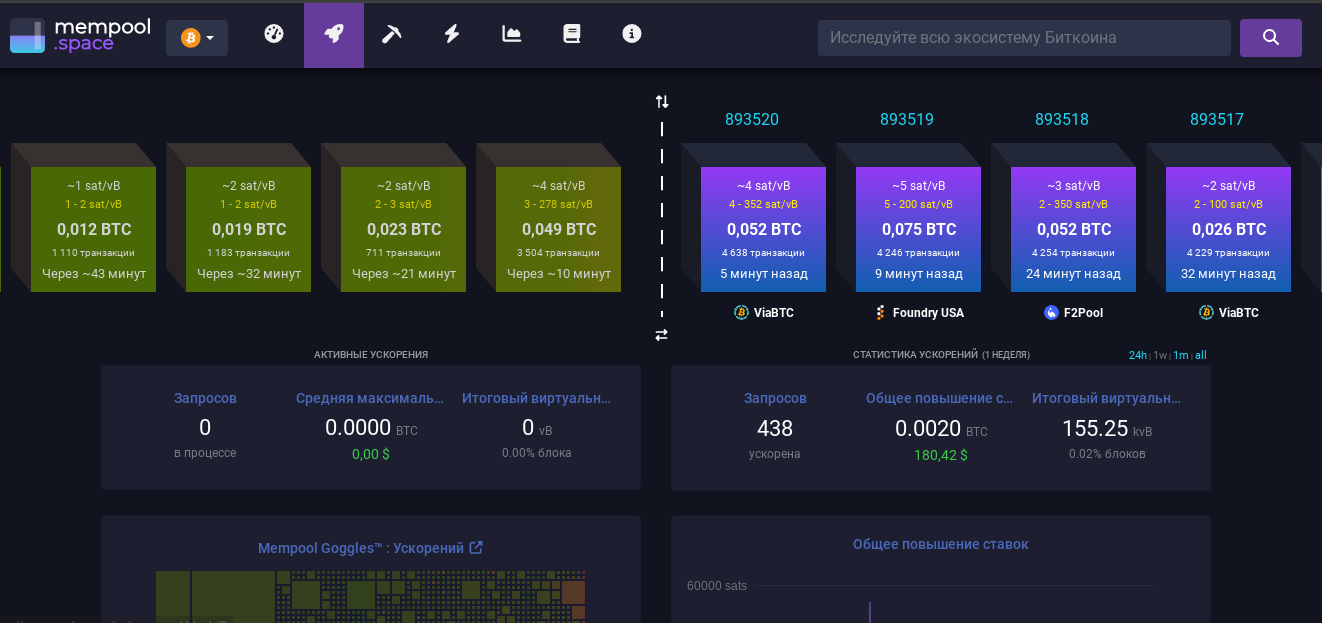
Task: Switch statistics range to 1m
Action: (x=1181, y=355)
